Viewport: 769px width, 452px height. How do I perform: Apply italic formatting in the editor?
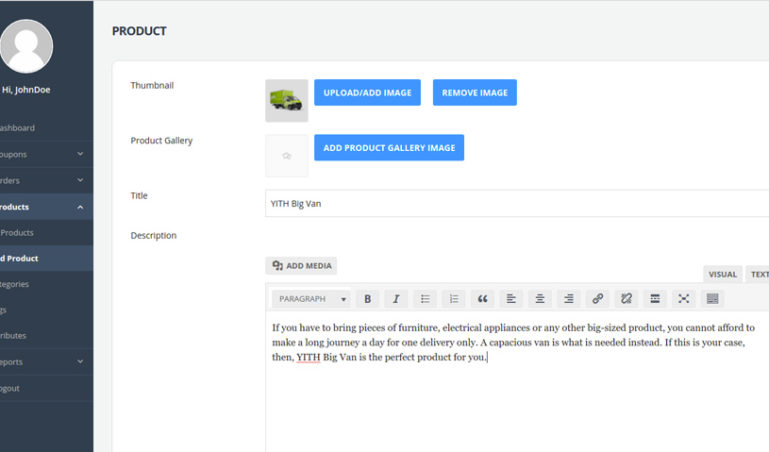[x=396, y=299]
